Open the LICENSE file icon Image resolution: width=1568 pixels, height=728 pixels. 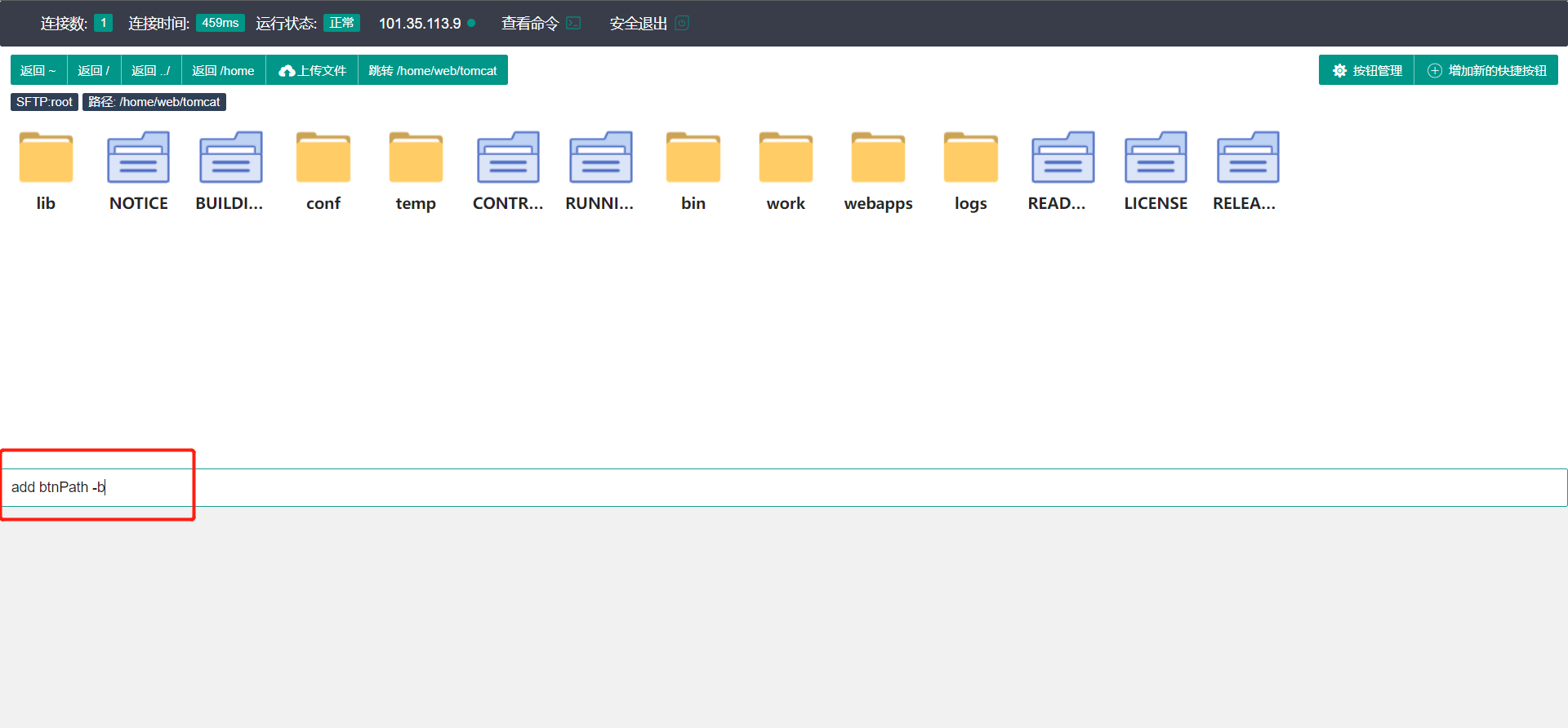point(1156,157)
